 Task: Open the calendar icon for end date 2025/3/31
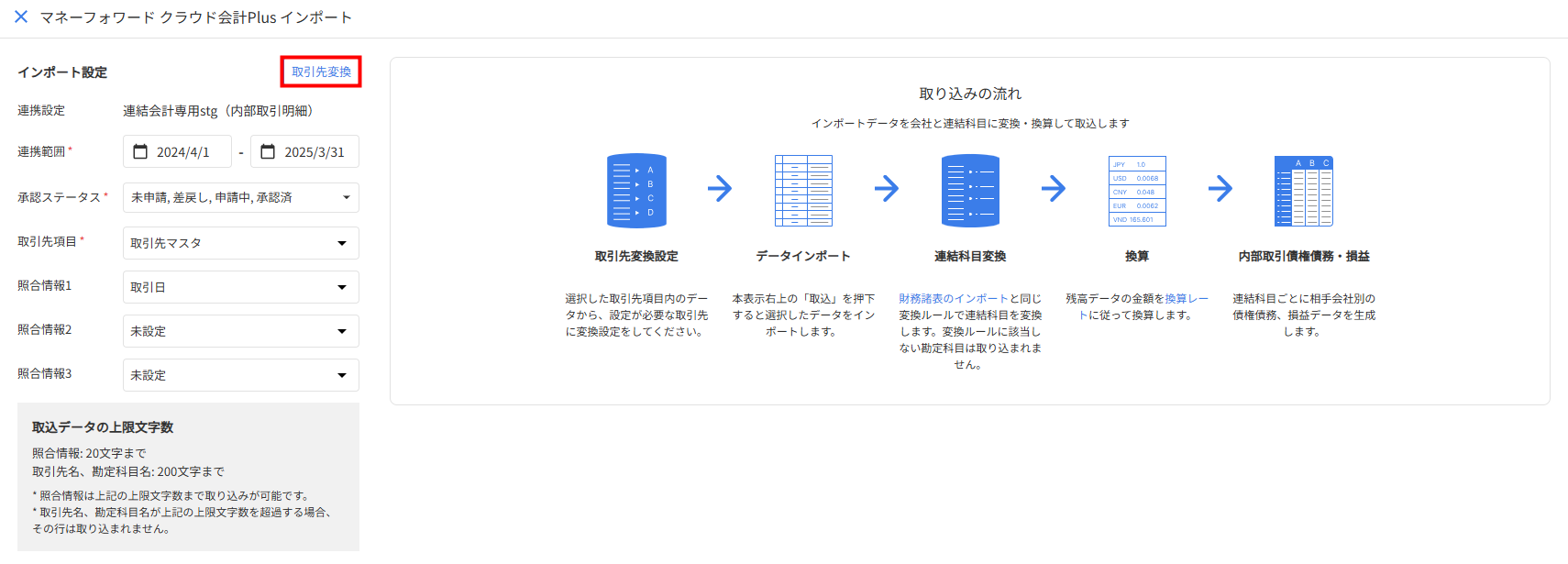point(268,151)
